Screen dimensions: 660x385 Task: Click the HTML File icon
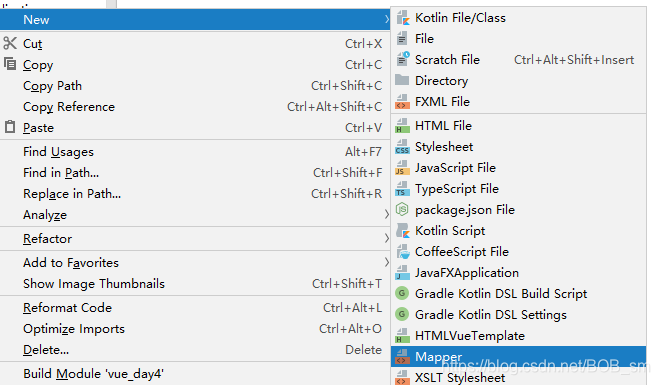(402, 125)
